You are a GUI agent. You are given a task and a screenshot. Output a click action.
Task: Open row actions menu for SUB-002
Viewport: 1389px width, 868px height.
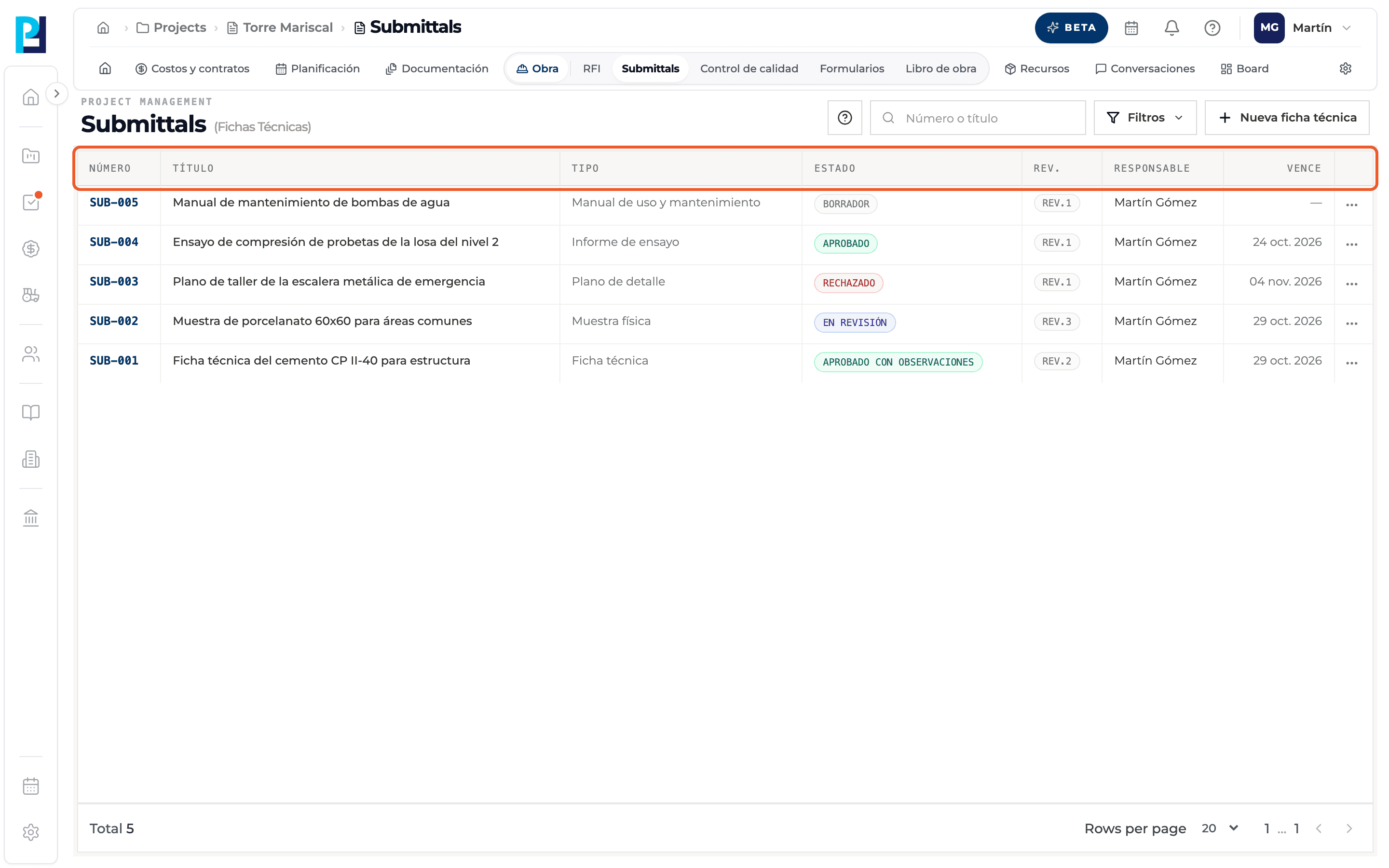click(x=1352, y=323)
